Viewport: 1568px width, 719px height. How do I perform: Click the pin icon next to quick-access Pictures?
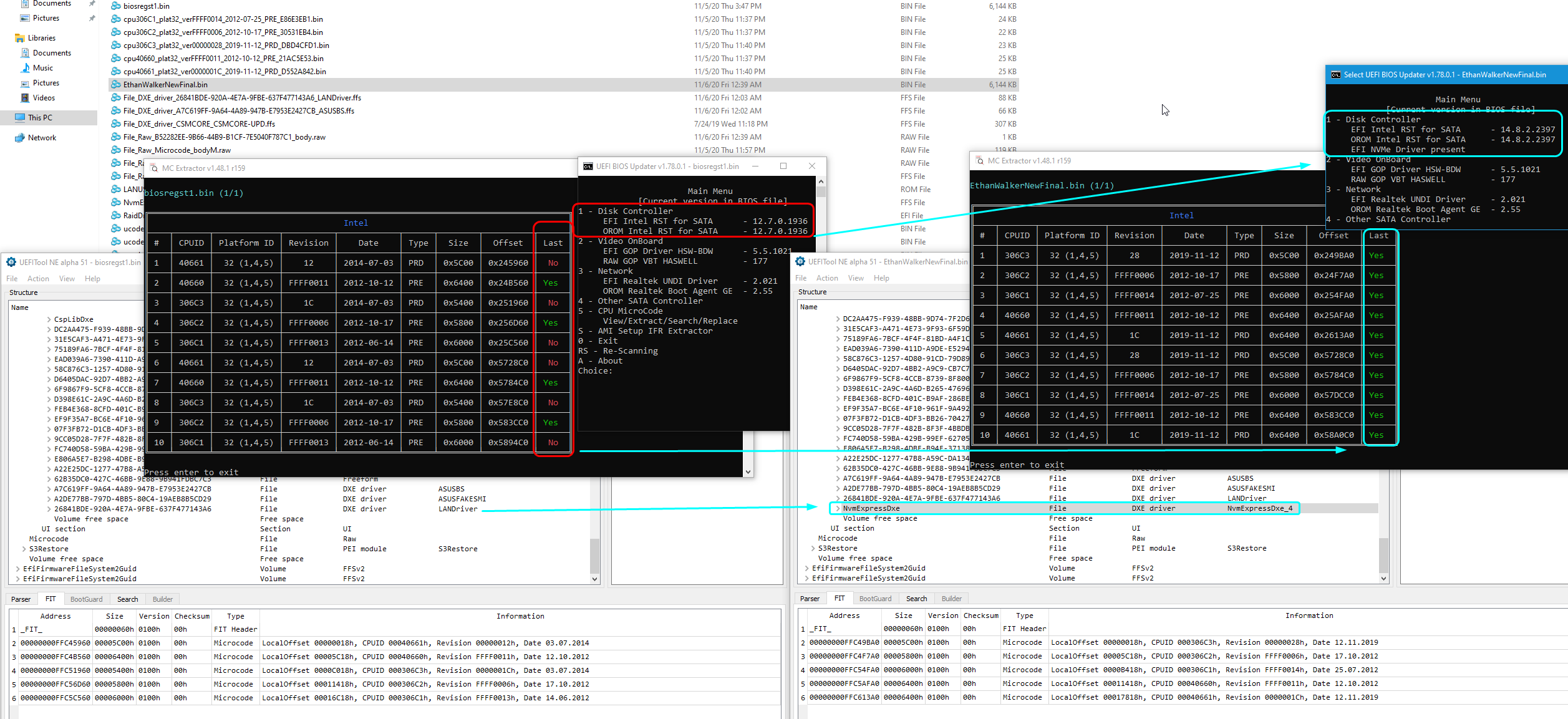coord(92,18)
